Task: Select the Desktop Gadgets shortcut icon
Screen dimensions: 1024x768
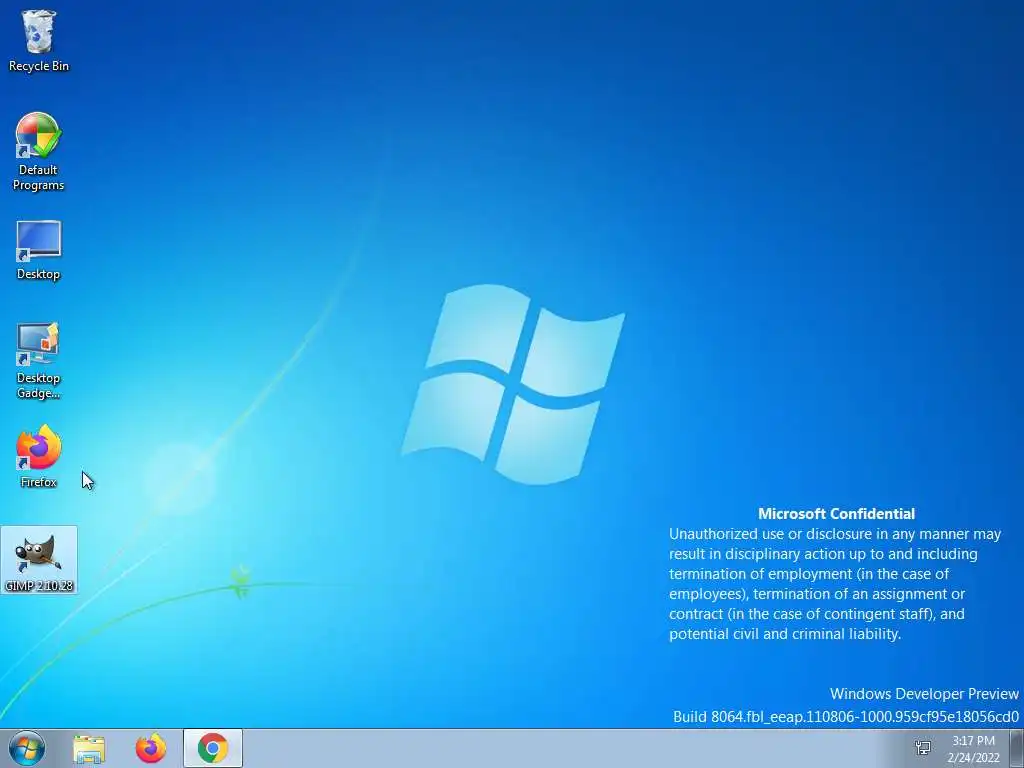Action: [39, 344]
